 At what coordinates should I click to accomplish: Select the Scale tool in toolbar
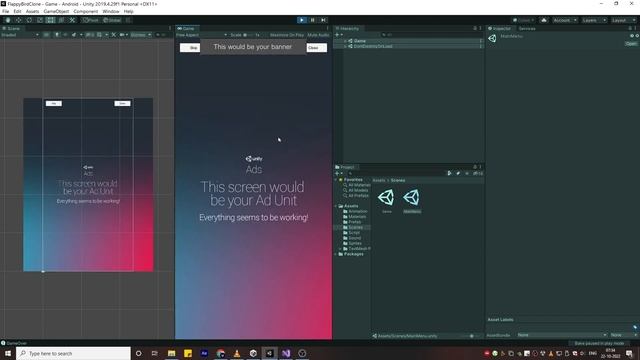pyautogui.click(x=40, y=20)
